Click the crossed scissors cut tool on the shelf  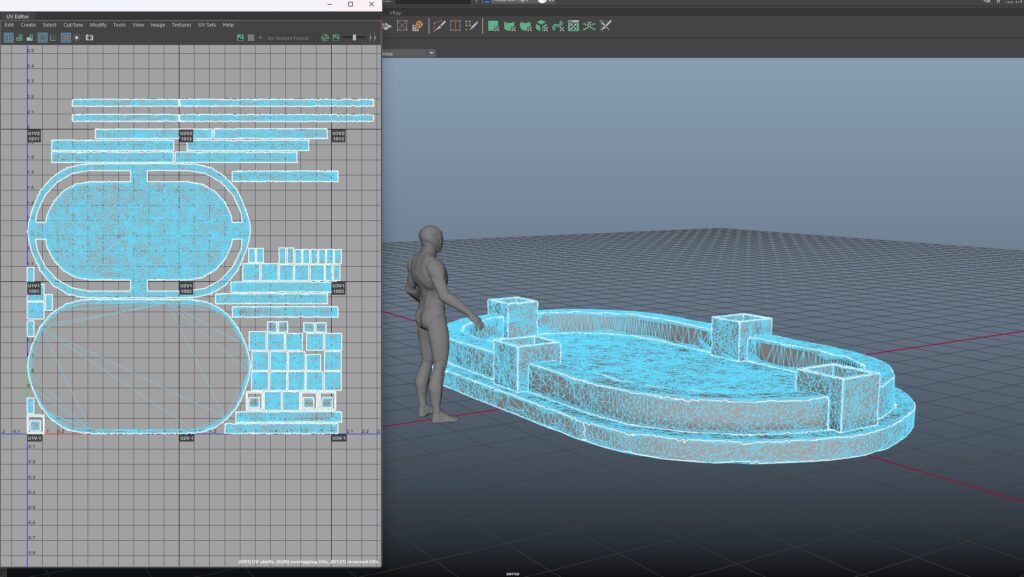click(605, 27)
